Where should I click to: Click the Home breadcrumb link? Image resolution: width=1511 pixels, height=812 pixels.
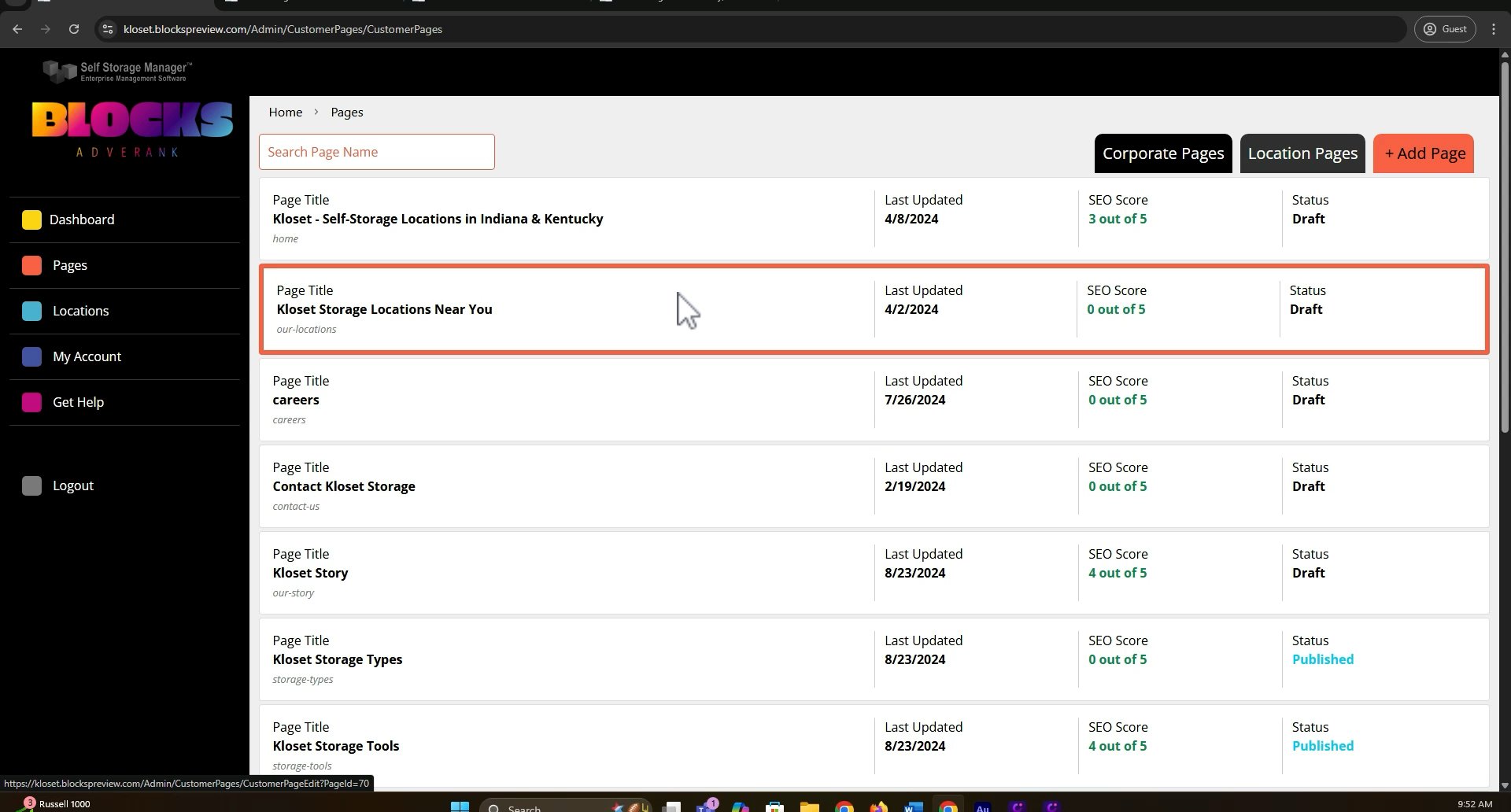[x=286, y=113]
